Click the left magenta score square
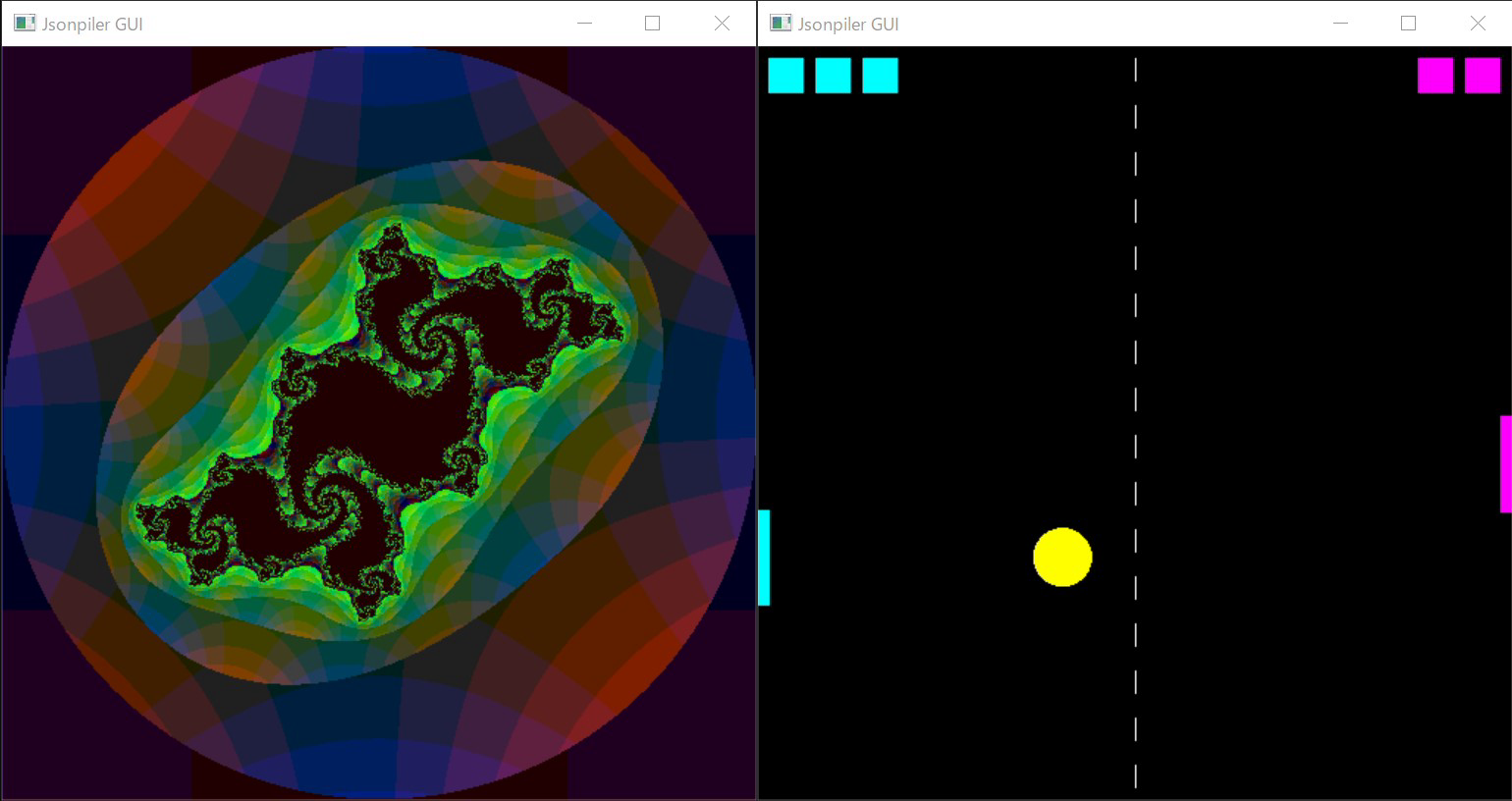 [x=1435, y=76]
